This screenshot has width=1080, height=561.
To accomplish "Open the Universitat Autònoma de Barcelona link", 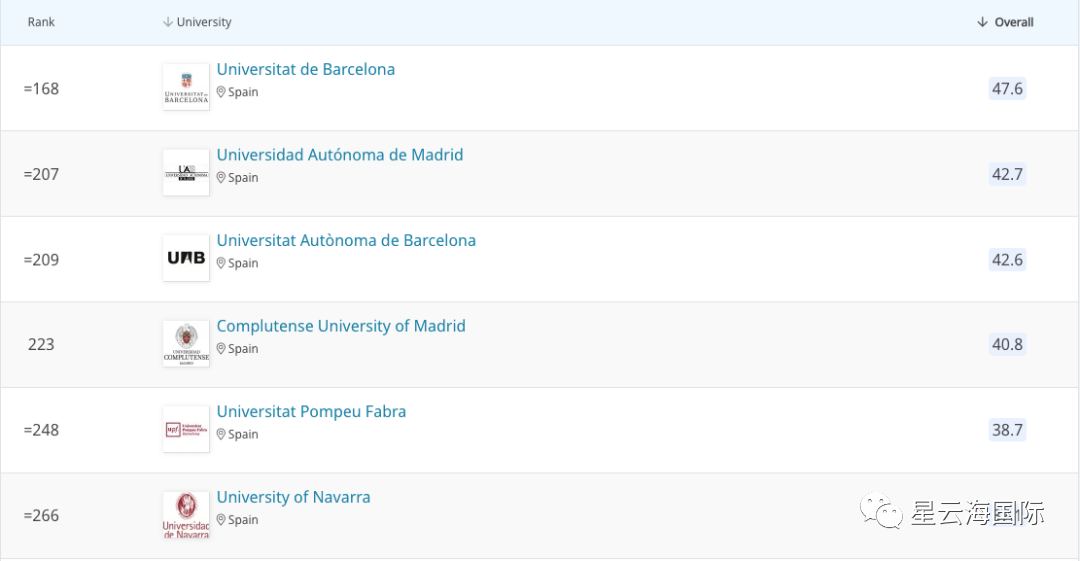I will pos(346,241).
